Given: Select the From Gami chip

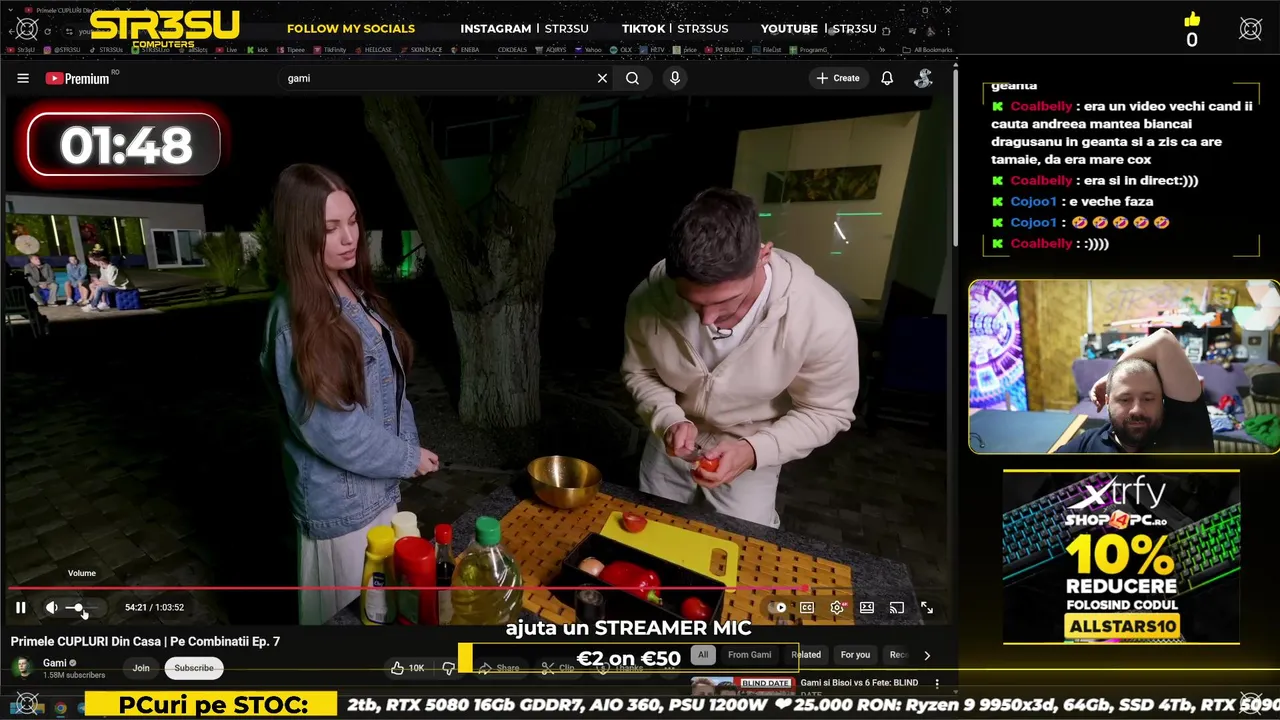Looking at the screenshot, I should pyautogui.click(x=749, y=655).
